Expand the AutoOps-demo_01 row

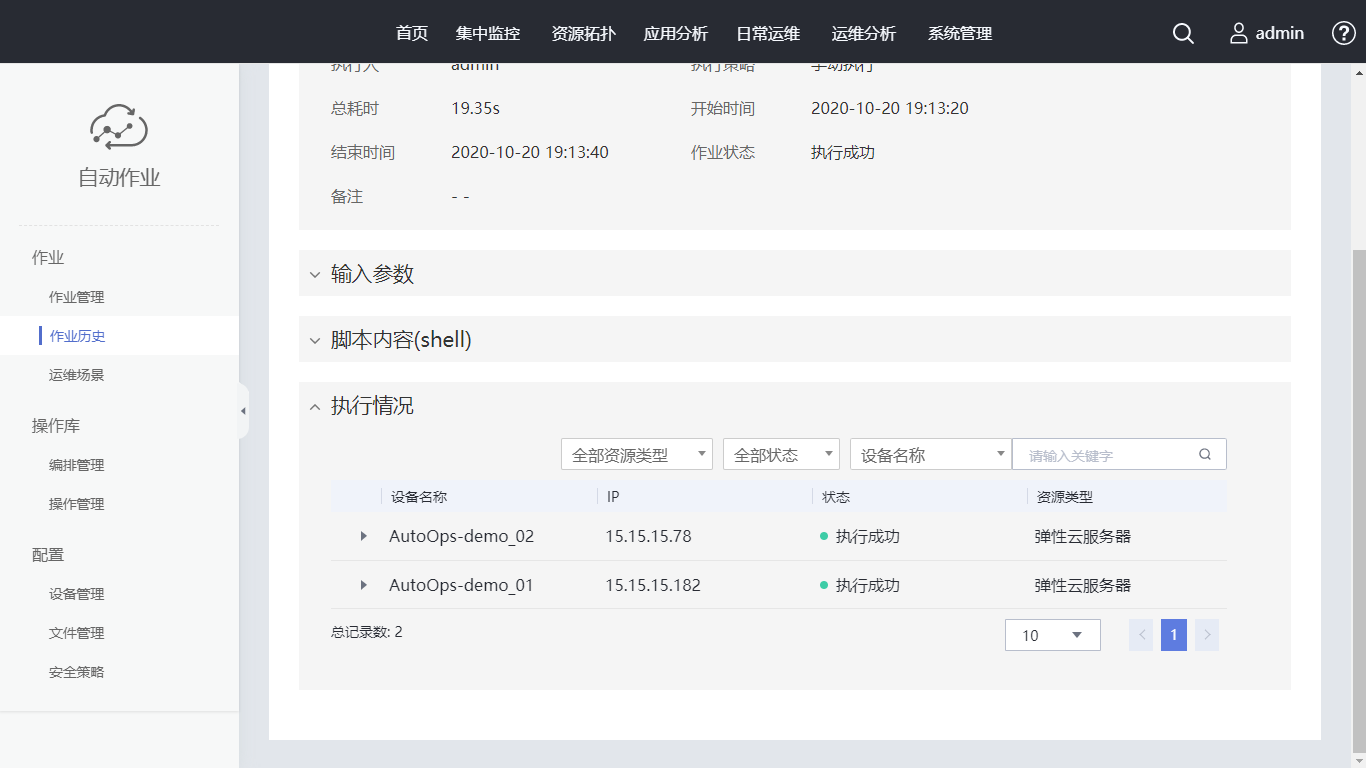363,585
